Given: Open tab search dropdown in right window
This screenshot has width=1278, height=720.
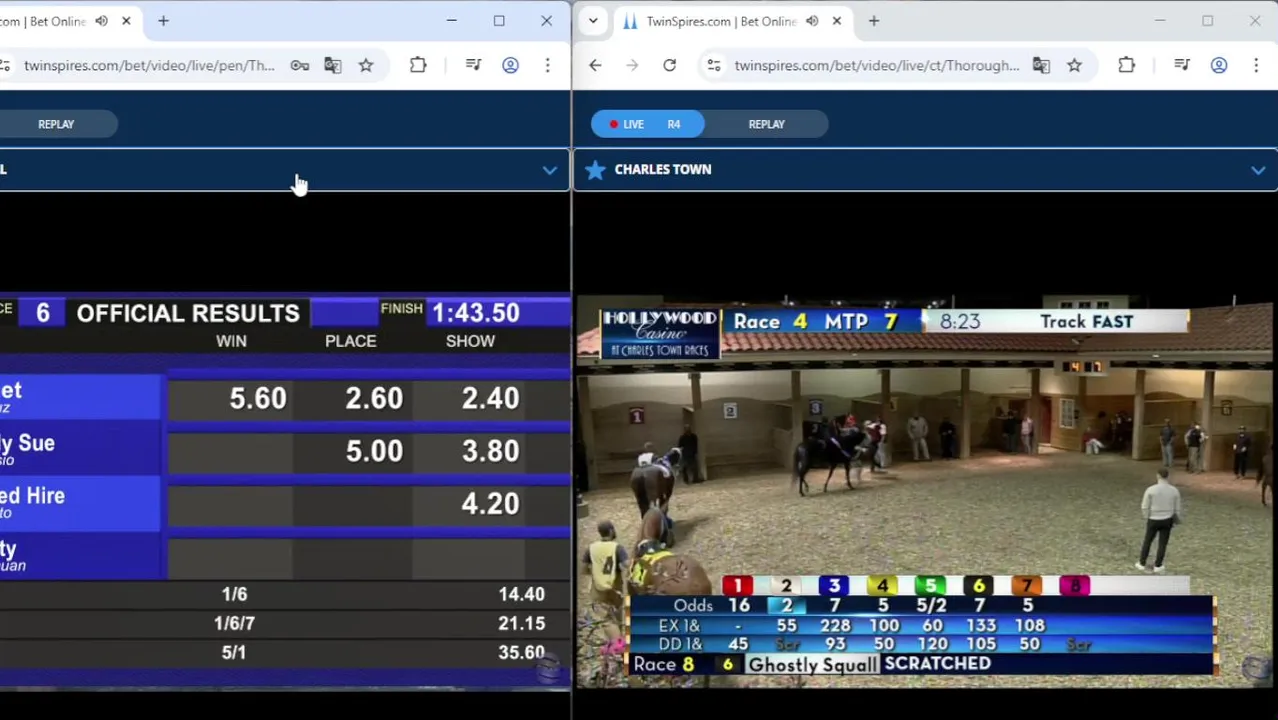Looking at the screenshot, I should click(x=593, y=21).
